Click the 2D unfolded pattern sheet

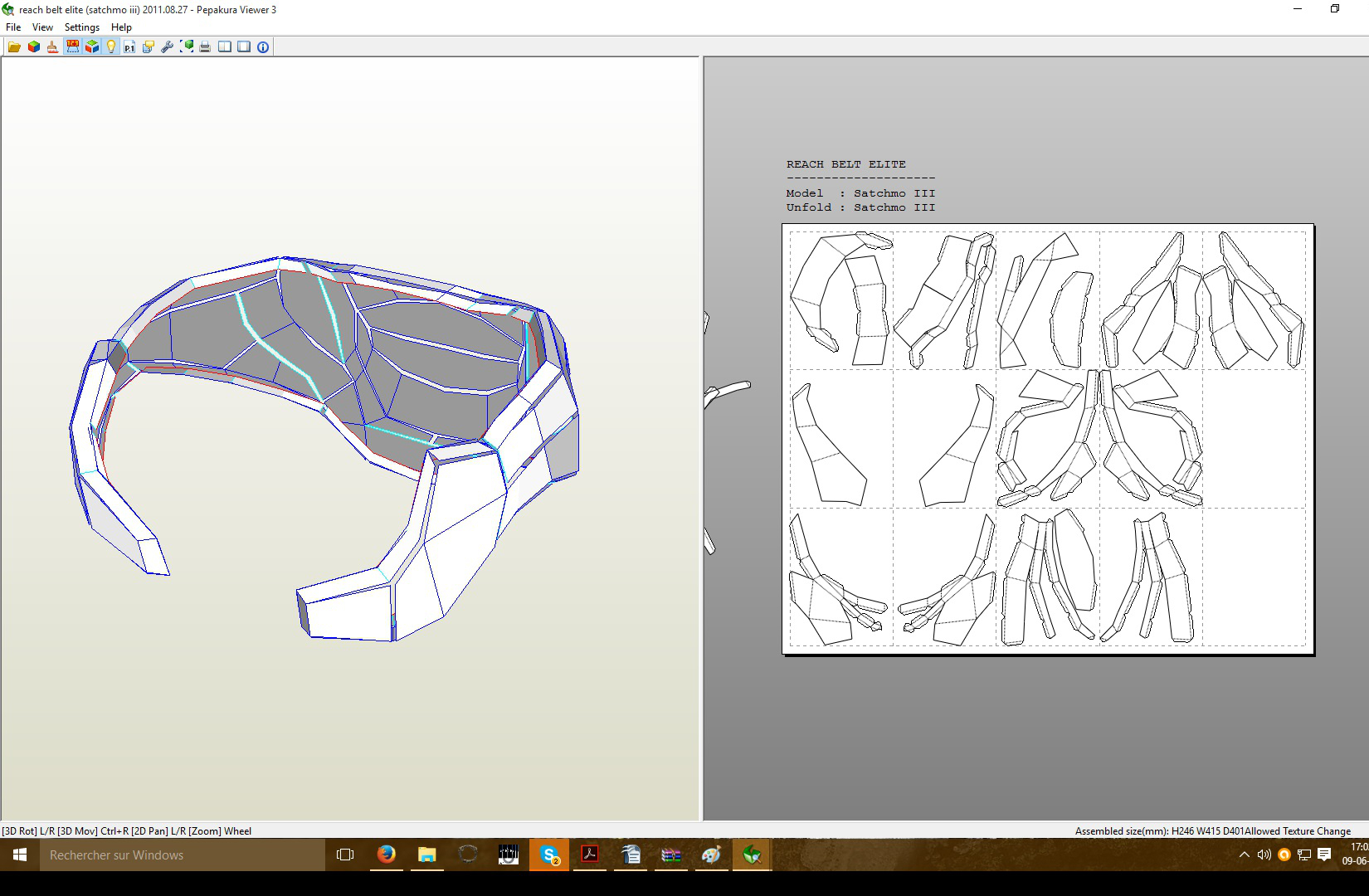click(1048, 438)
